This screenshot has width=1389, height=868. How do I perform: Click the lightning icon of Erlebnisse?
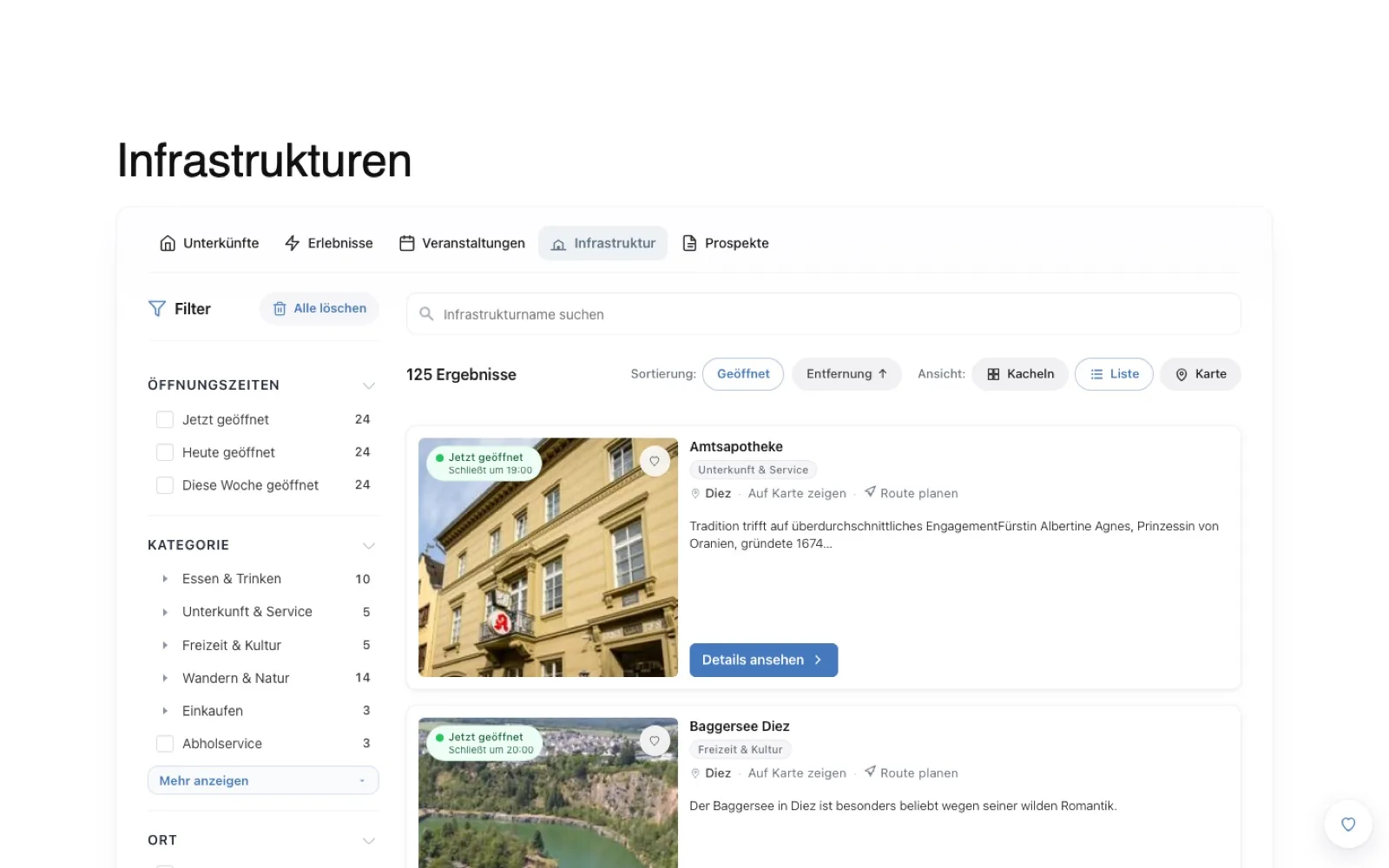point(293,243)
